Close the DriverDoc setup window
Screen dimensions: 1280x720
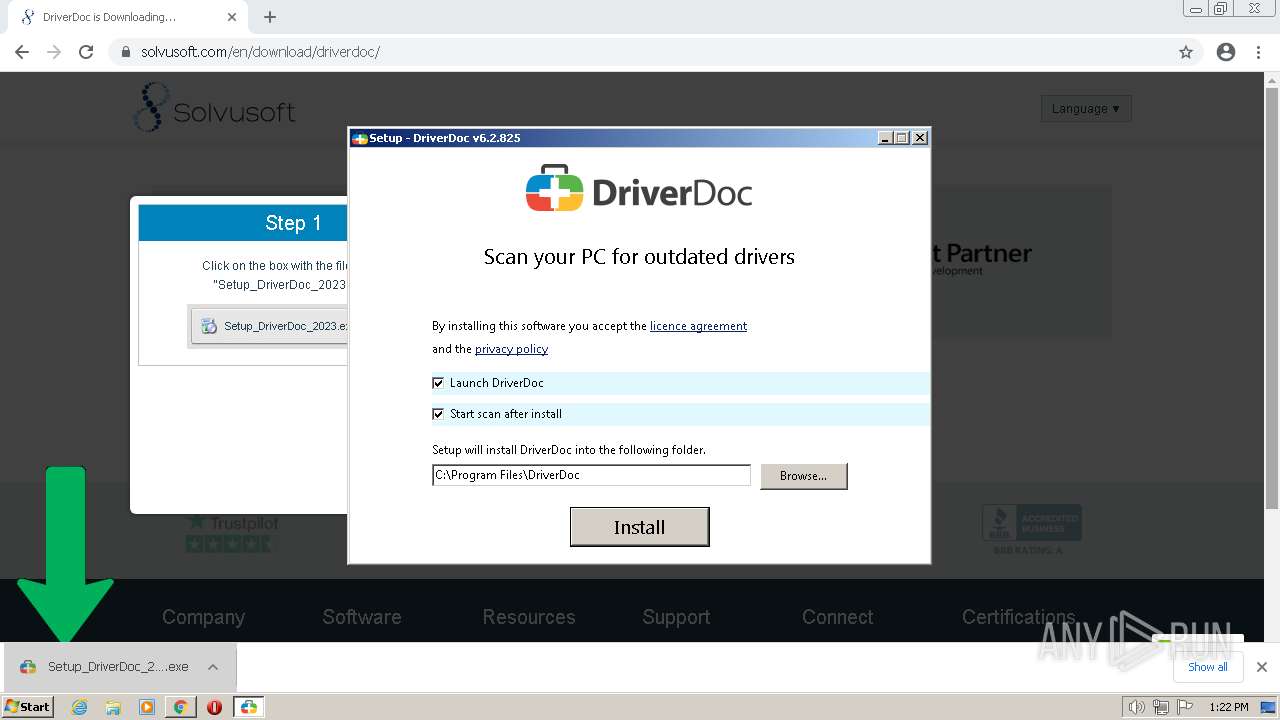click(x=920, y=138)
